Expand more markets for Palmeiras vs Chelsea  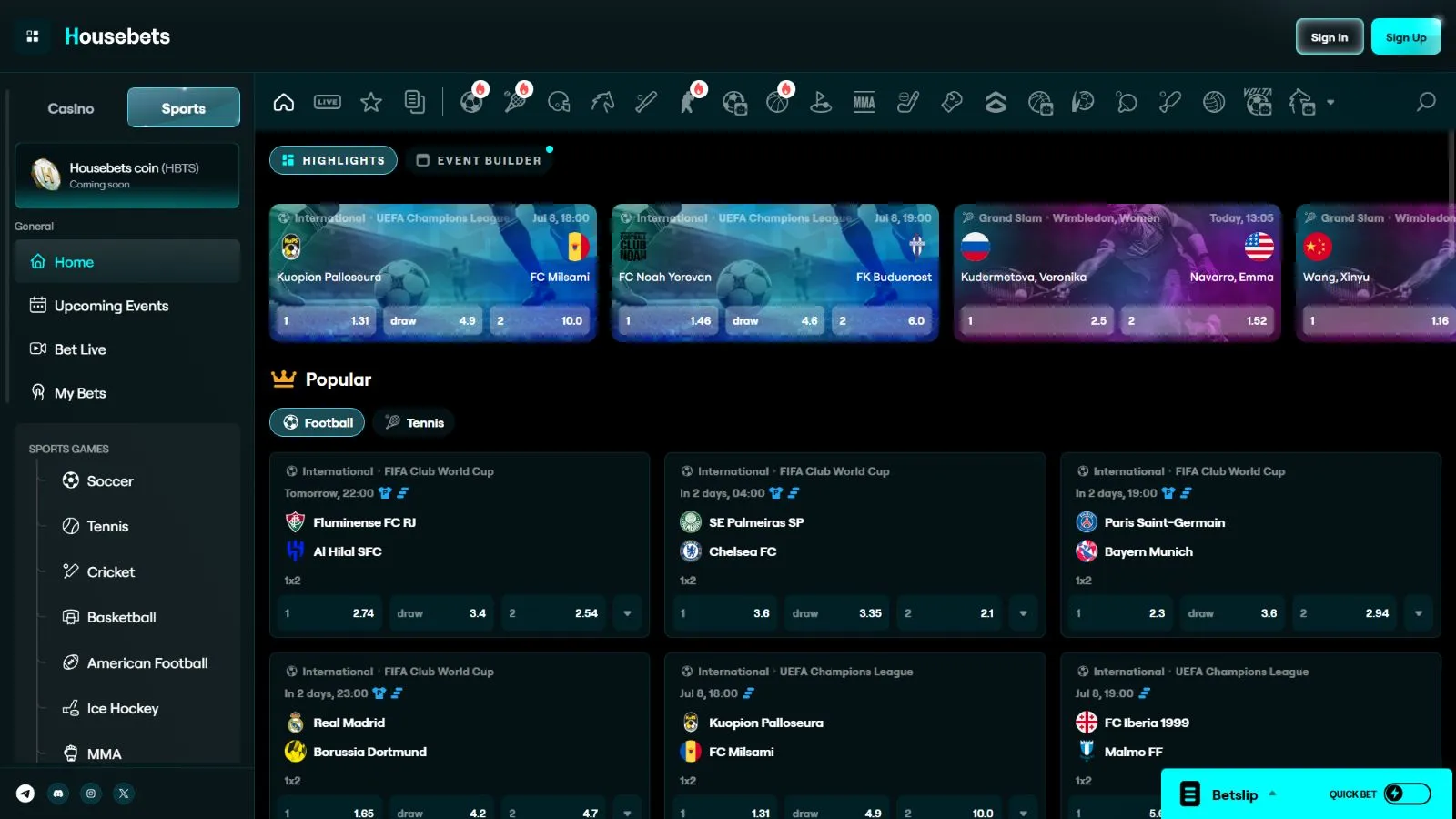1023,613
